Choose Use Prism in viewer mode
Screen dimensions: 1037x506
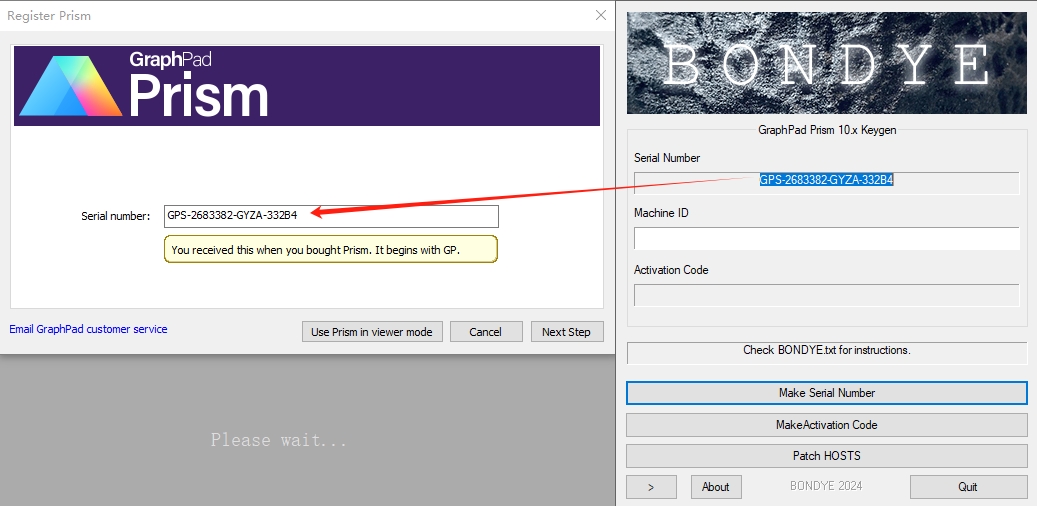[371, 332]
